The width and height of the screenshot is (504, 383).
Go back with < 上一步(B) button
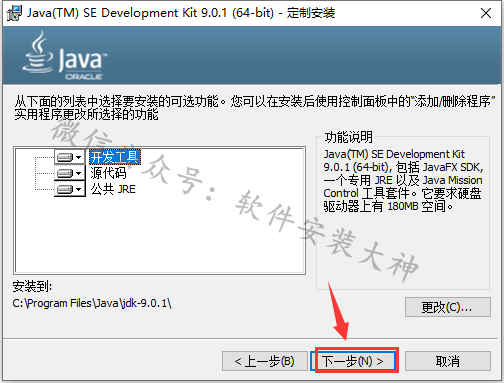[x=265, y=361]
